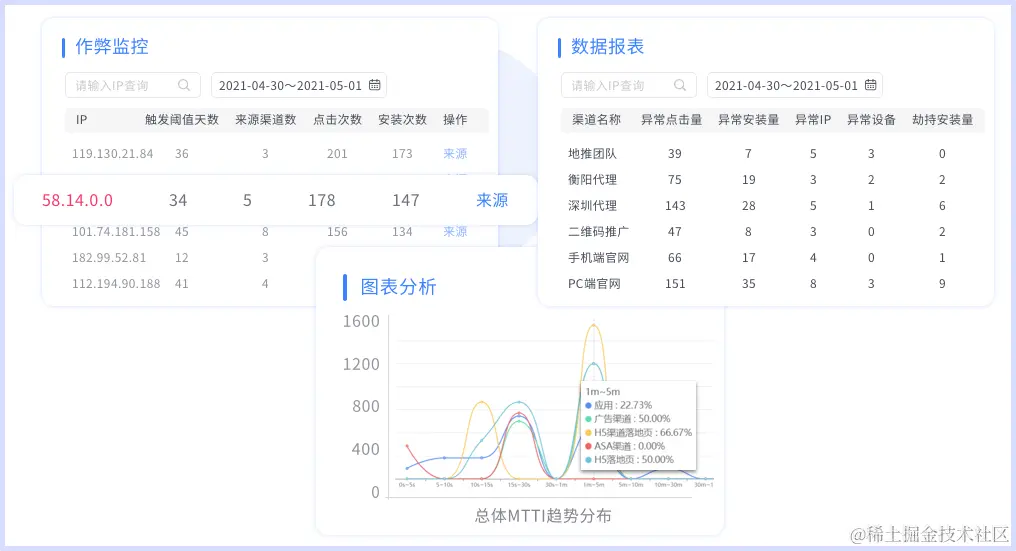Select IP 101.74.181.158 cell
This screenshot has height=551, width=1016.
(x=116, y=231)
